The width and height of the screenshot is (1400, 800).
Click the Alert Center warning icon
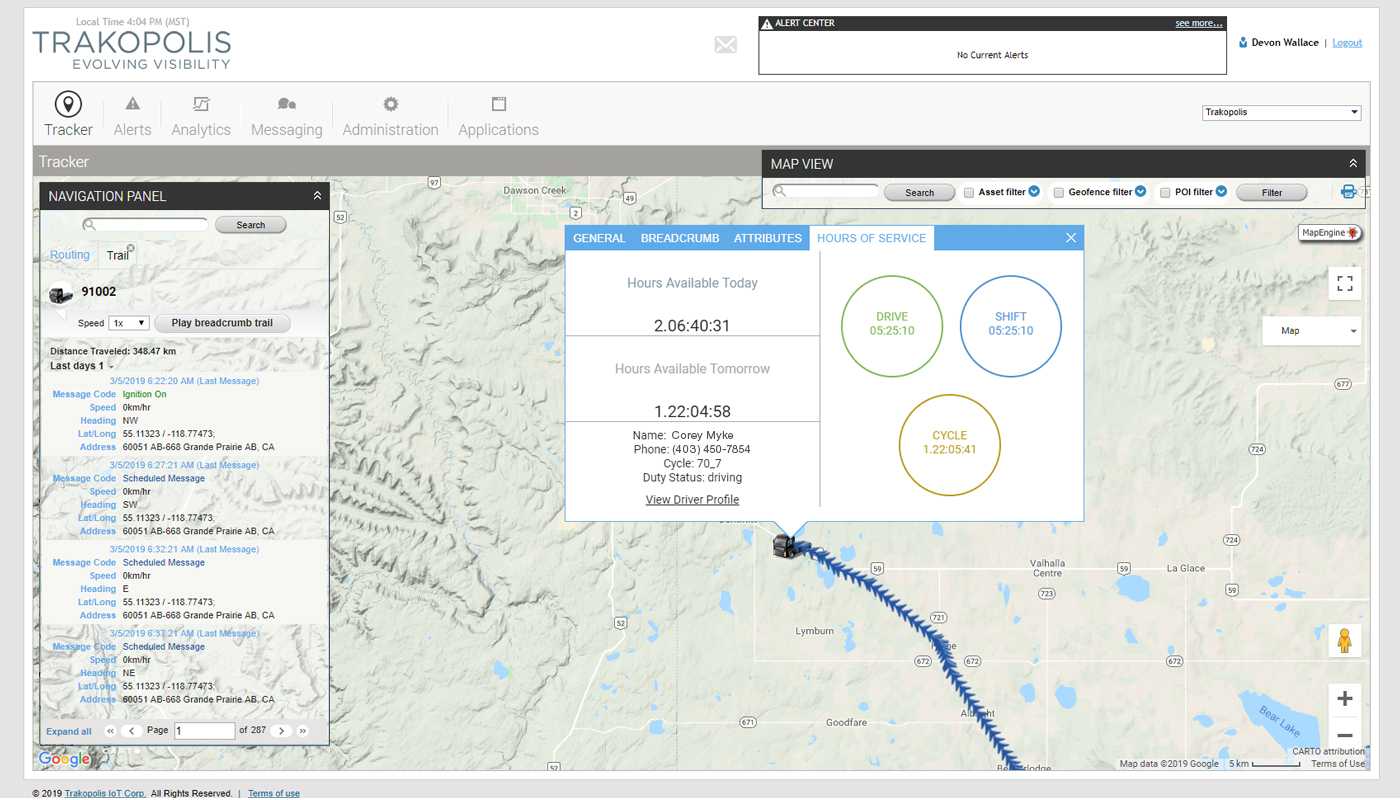coord(767,23)
